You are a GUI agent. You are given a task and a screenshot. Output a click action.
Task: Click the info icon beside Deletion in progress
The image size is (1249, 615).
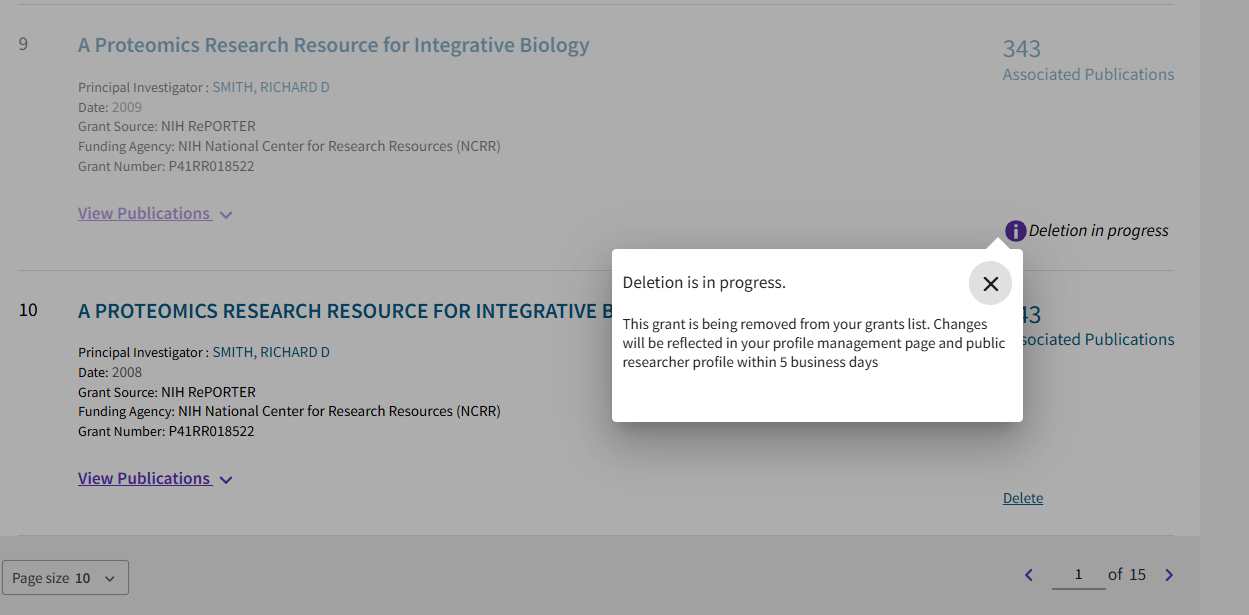(1015, 231)
